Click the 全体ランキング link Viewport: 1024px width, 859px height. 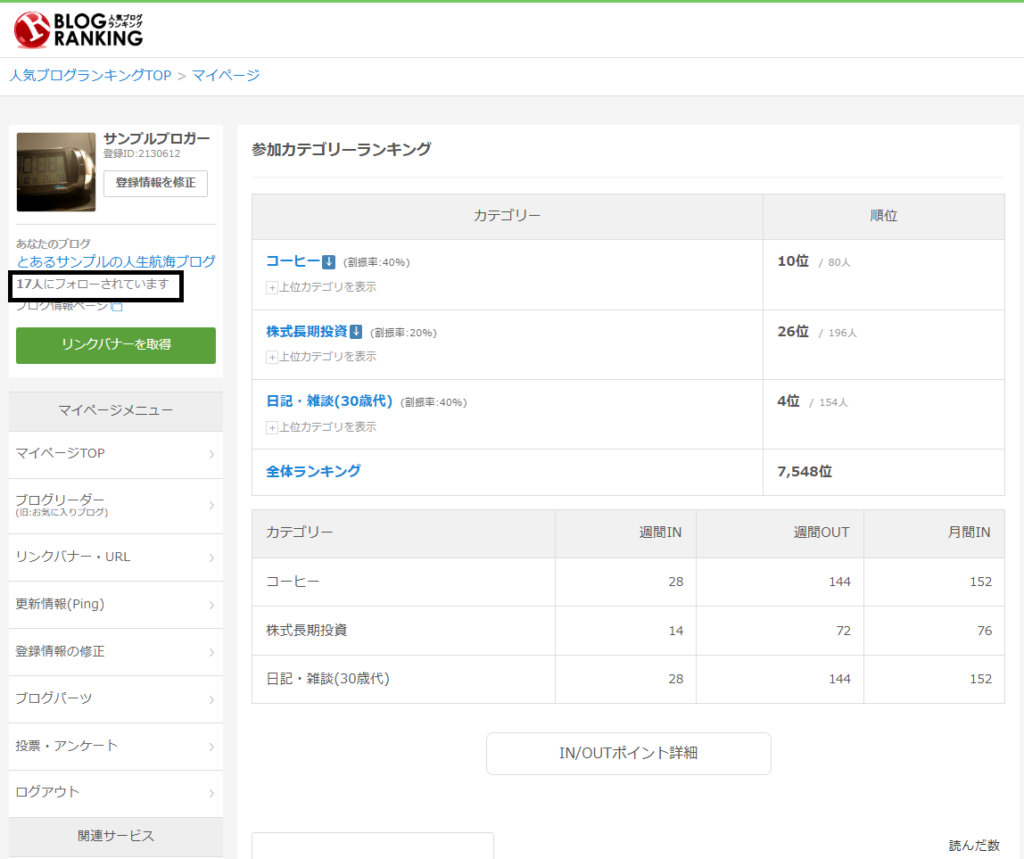tap(313, 471)
